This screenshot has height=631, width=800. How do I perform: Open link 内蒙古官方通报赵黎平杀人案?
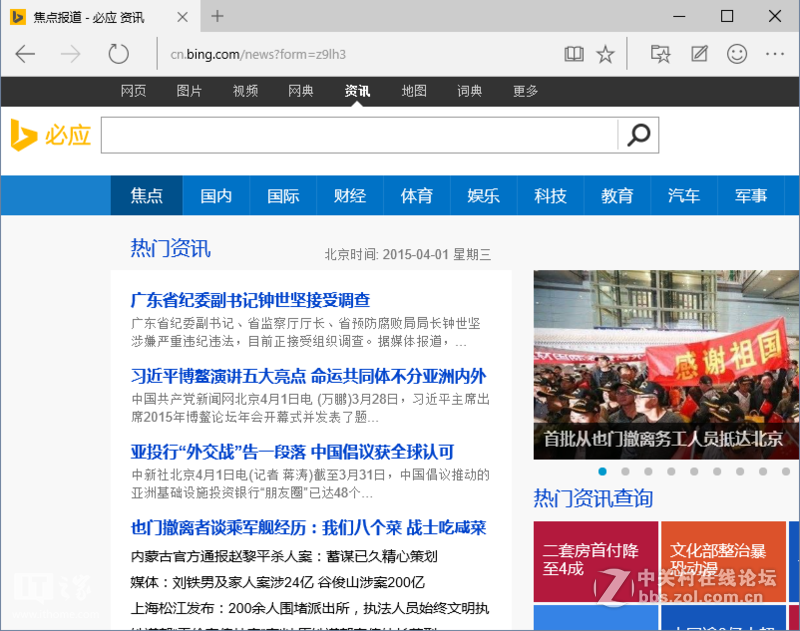[284, 556]
